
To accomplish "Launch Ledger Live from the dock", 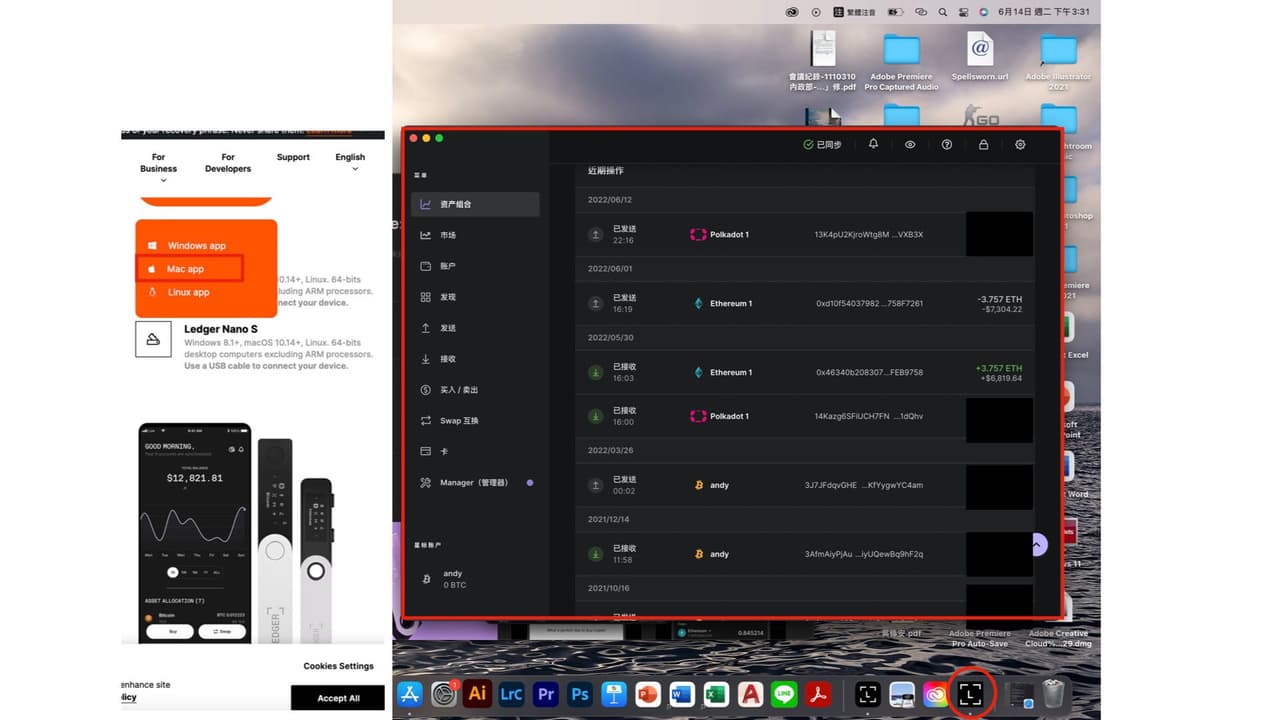I will pos(970,694).
